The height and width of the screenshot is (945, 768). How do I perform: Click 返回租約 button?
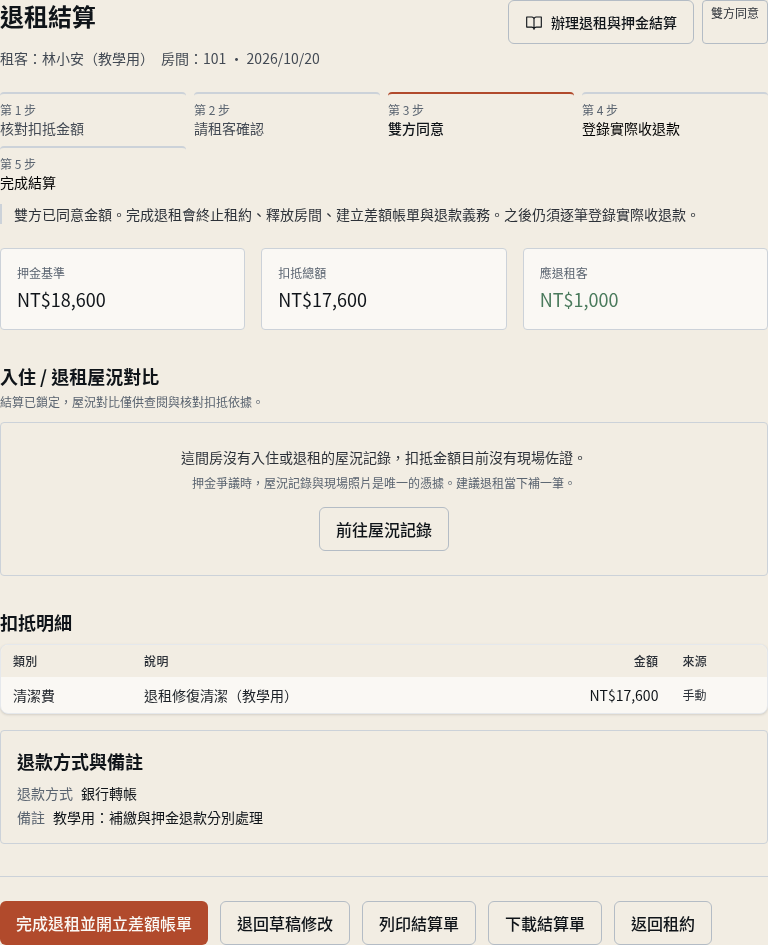click(663, 923)
